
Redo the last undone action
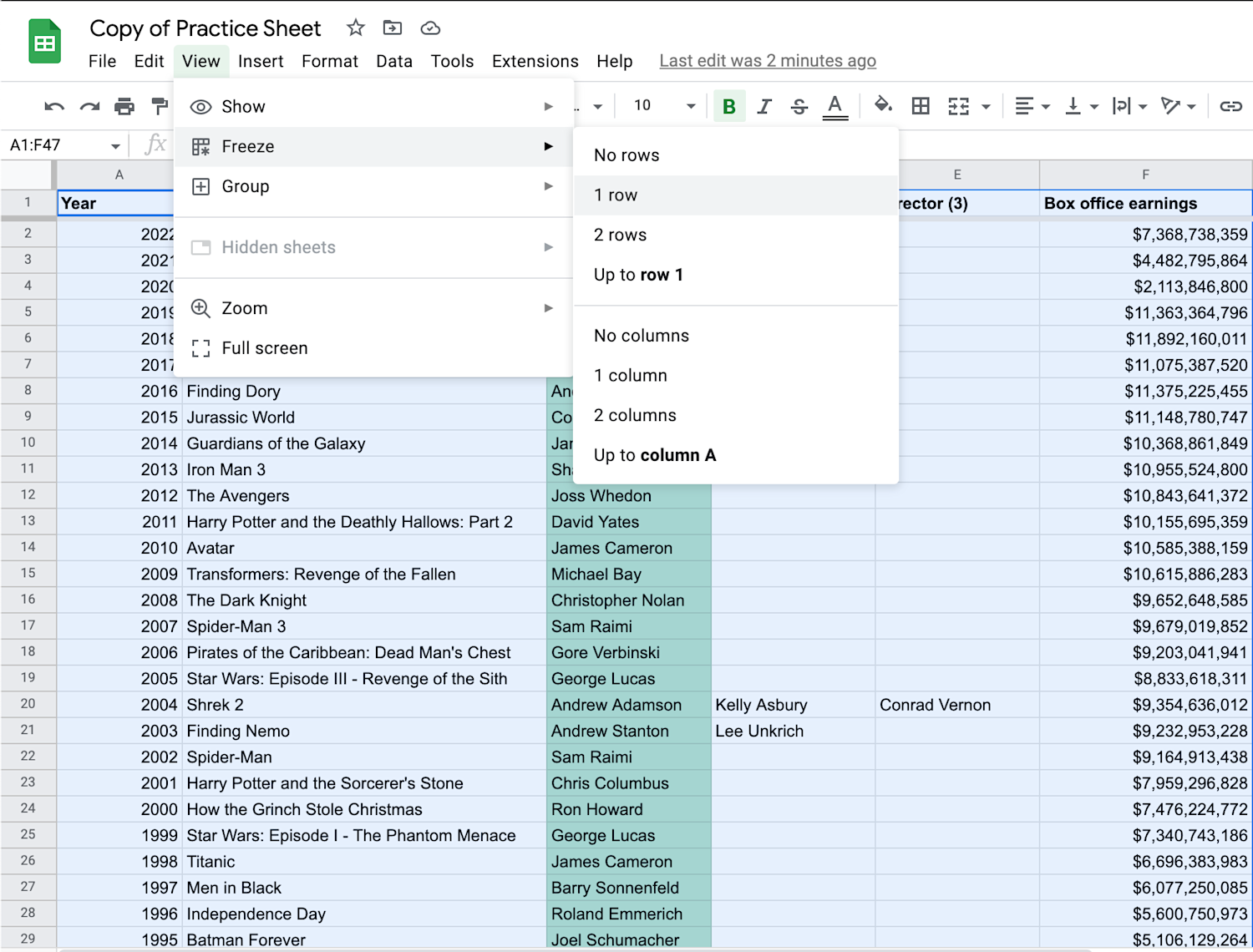click(x=89, y=106)
